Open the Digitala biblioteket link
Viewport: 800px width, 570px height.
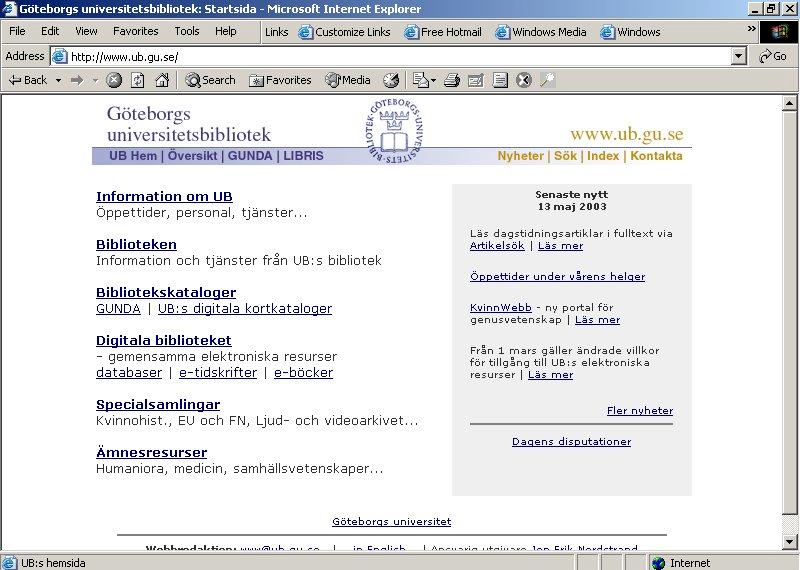164,340
